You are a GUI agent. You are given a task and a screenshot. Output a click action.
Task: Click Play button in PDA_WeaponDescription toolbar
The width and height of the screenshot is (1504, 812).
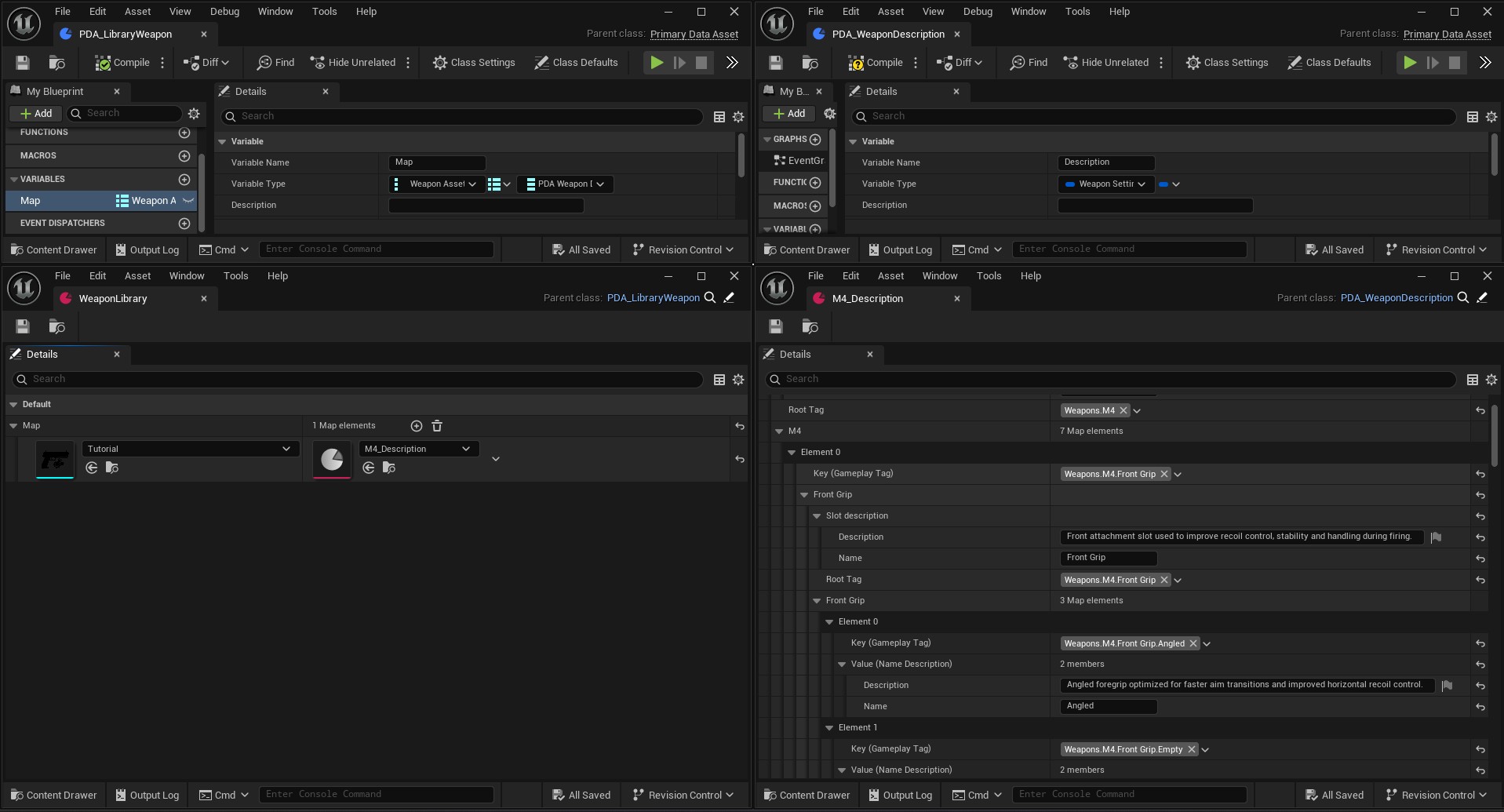pyautogui.click(x=1410, y=63)
